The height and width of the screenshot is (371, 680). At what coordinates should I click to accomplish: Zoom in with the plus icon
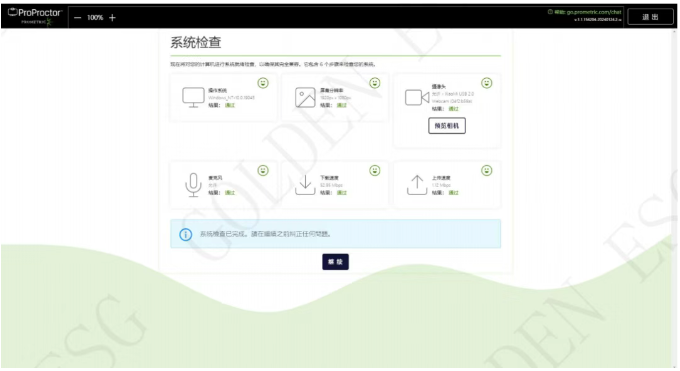(x=112, y=18)
